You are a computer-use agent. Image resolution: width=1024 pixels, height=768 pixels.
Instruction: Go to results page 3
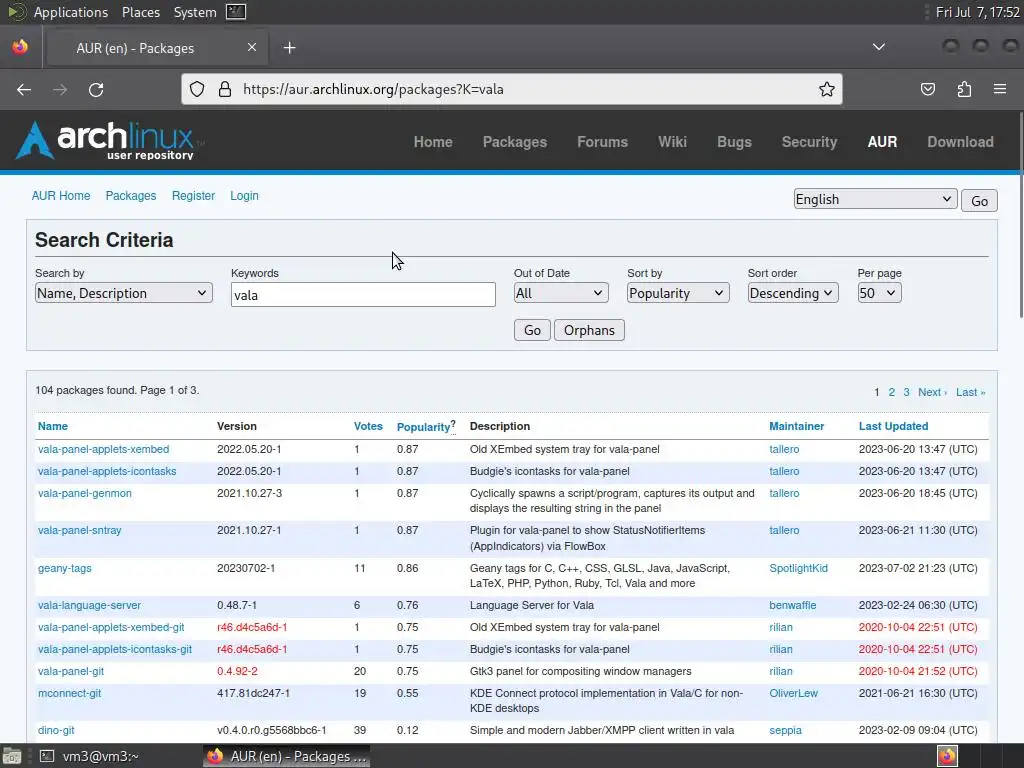coord(906,392)
